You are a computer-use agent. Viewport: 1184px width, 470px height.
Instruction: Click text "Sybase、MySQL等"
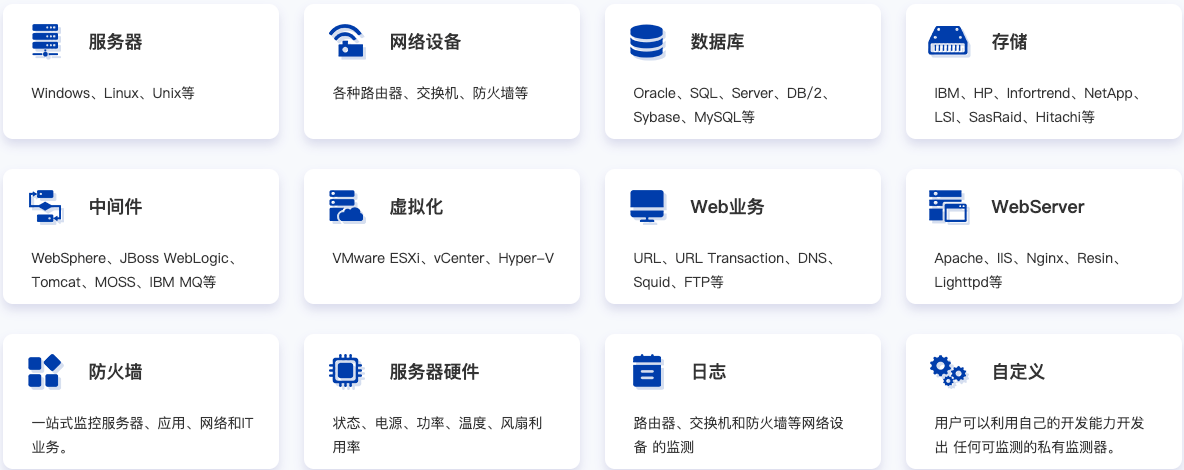click(694, 118)
